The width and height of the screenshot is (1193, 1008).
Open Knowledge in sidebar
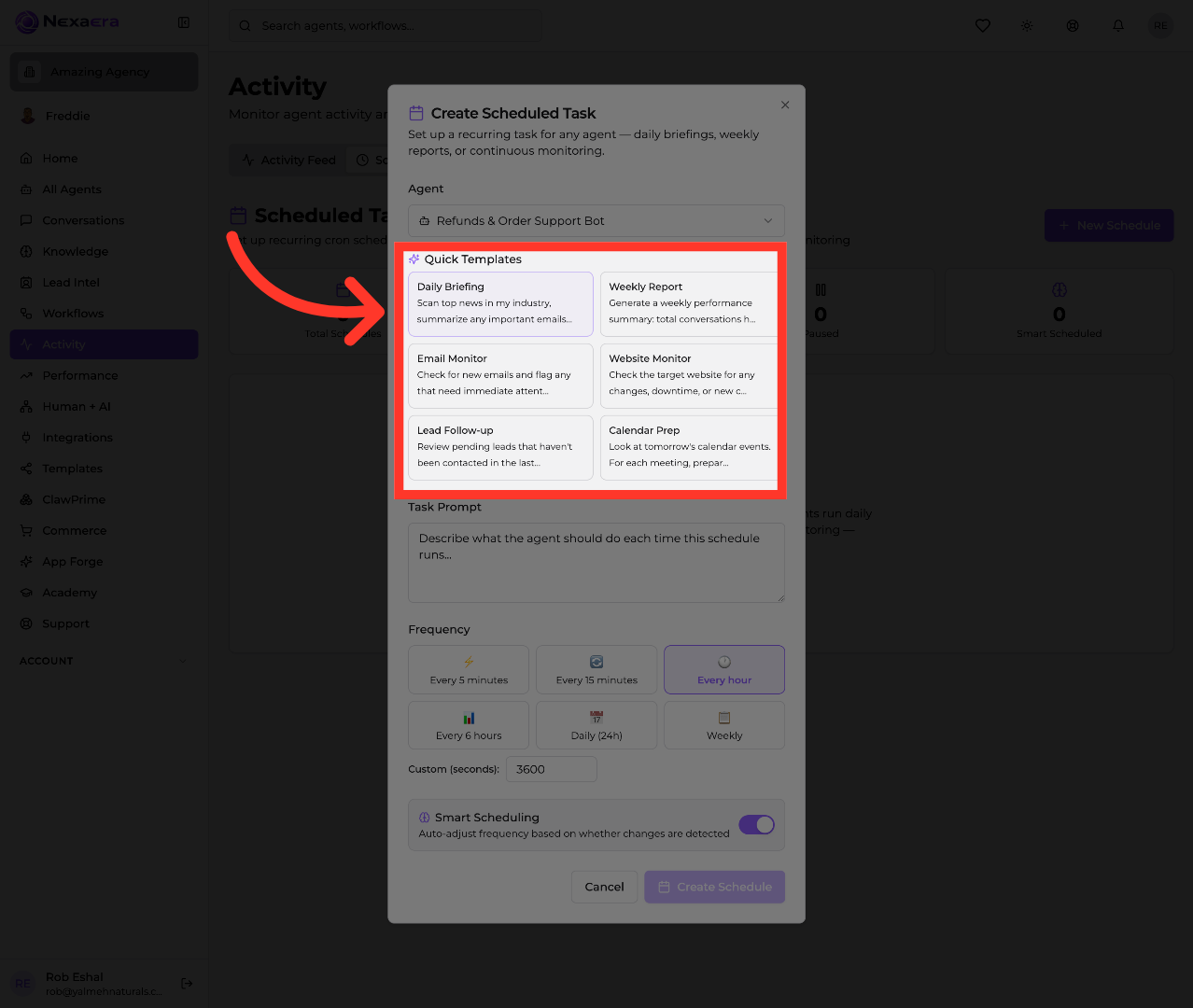click(x=105, y=251)
